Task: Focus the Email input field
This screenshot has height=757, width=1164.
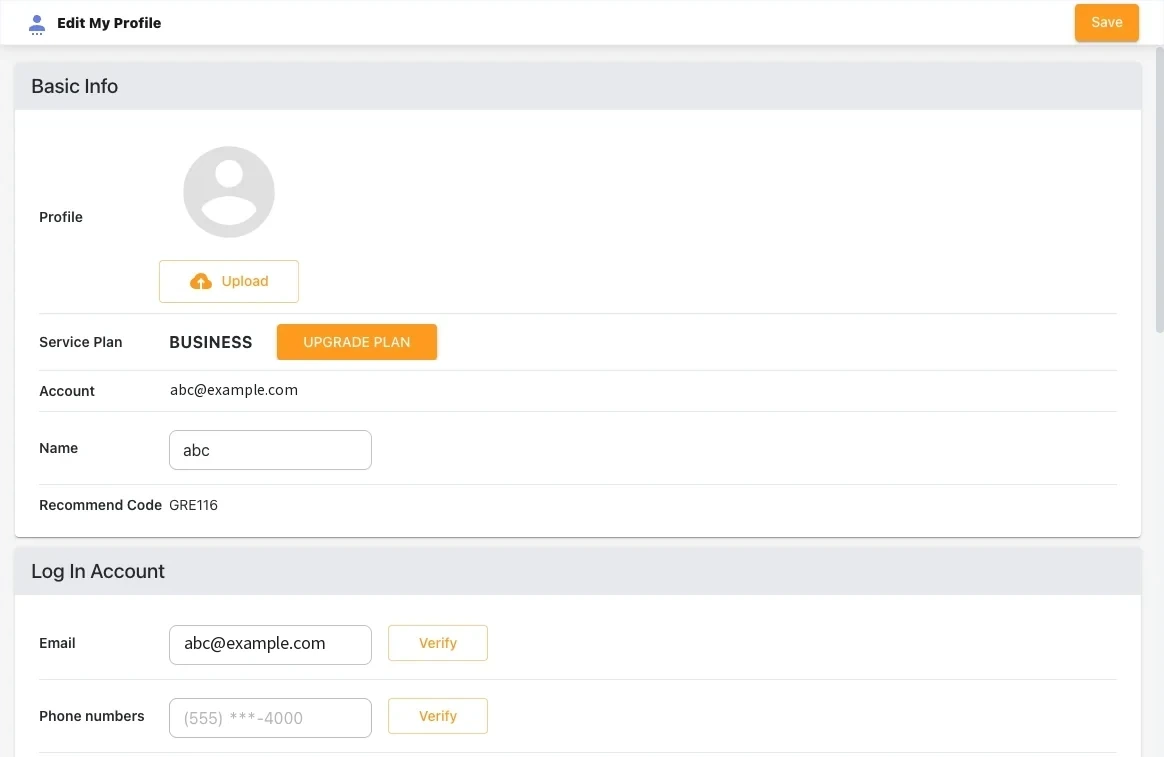Action: tap(270, 644)
